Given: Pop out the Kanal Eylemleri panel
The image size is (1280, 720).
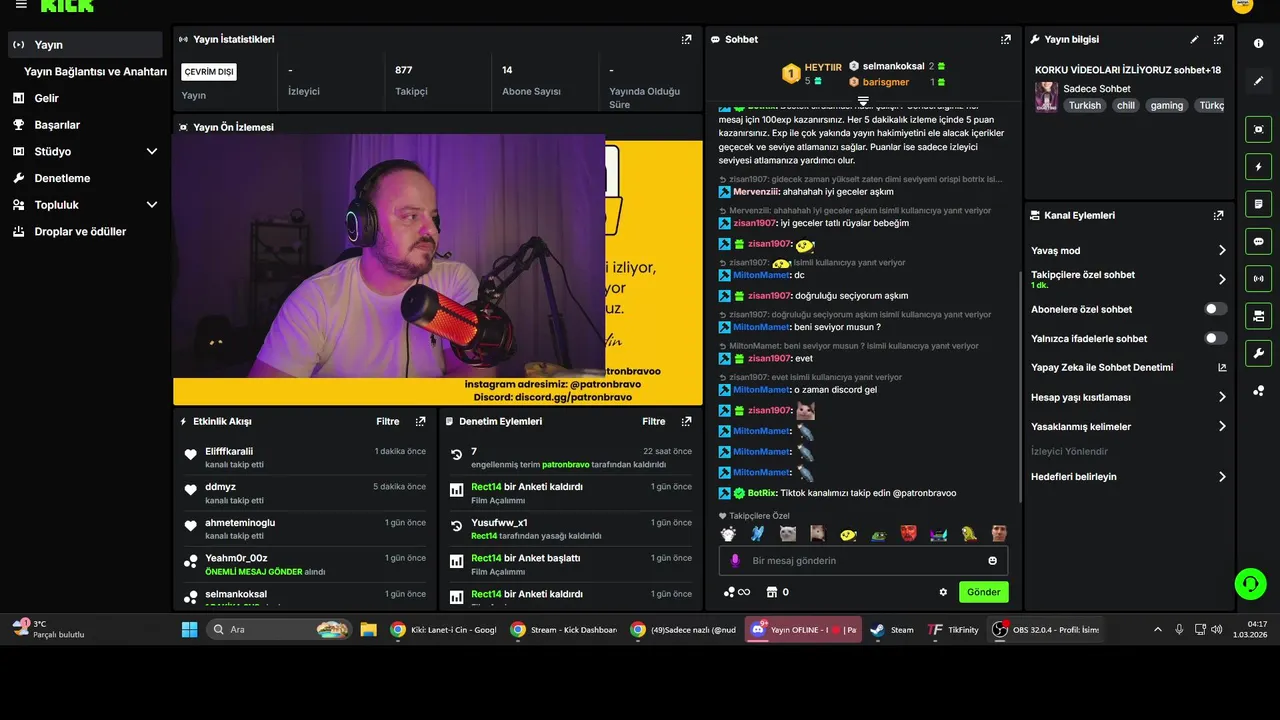Looking at the screenshot, I should pyautogui.click(x=1218, y=215).
